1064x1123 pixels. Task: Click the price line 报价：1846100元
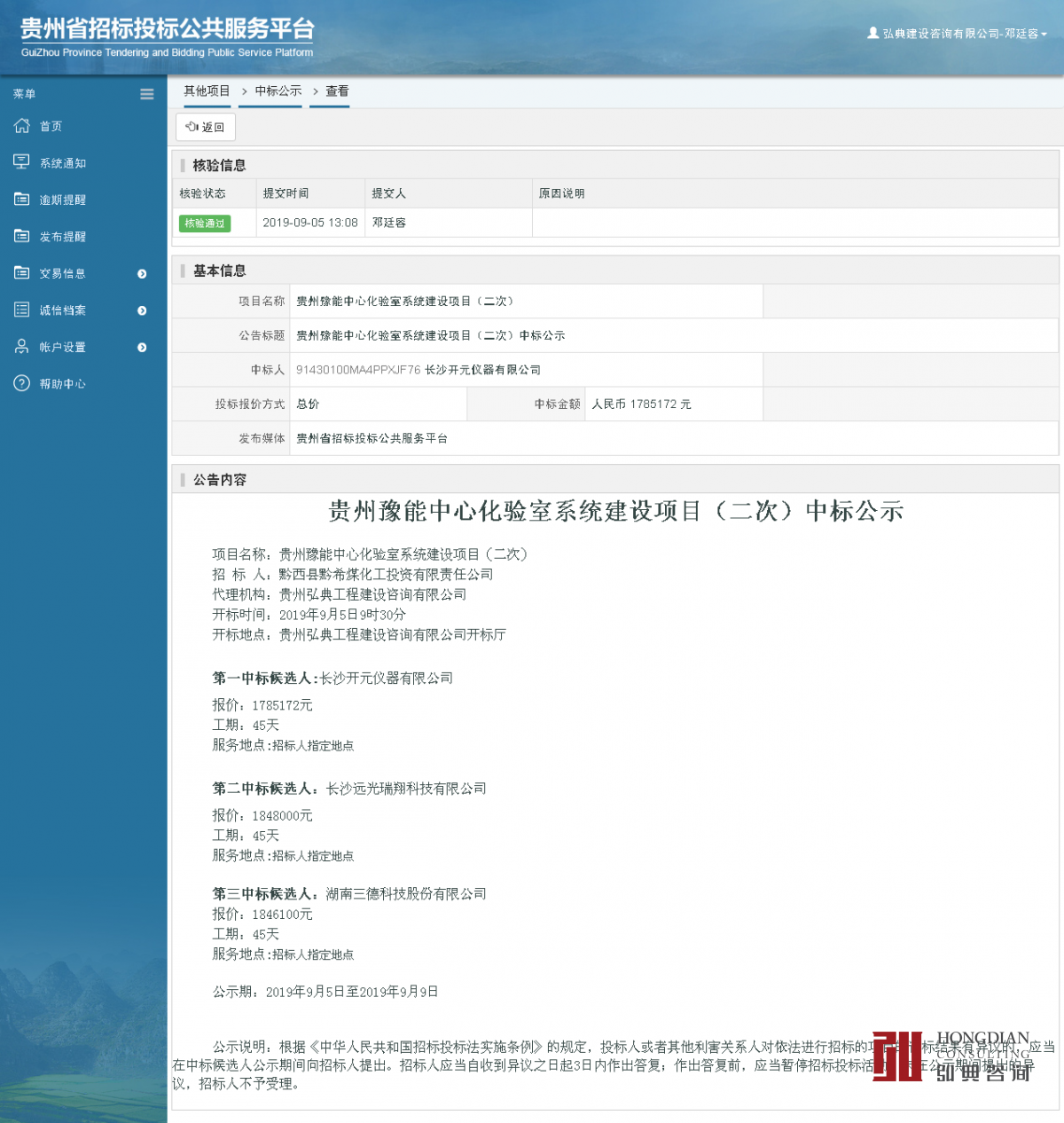(262, 915)
